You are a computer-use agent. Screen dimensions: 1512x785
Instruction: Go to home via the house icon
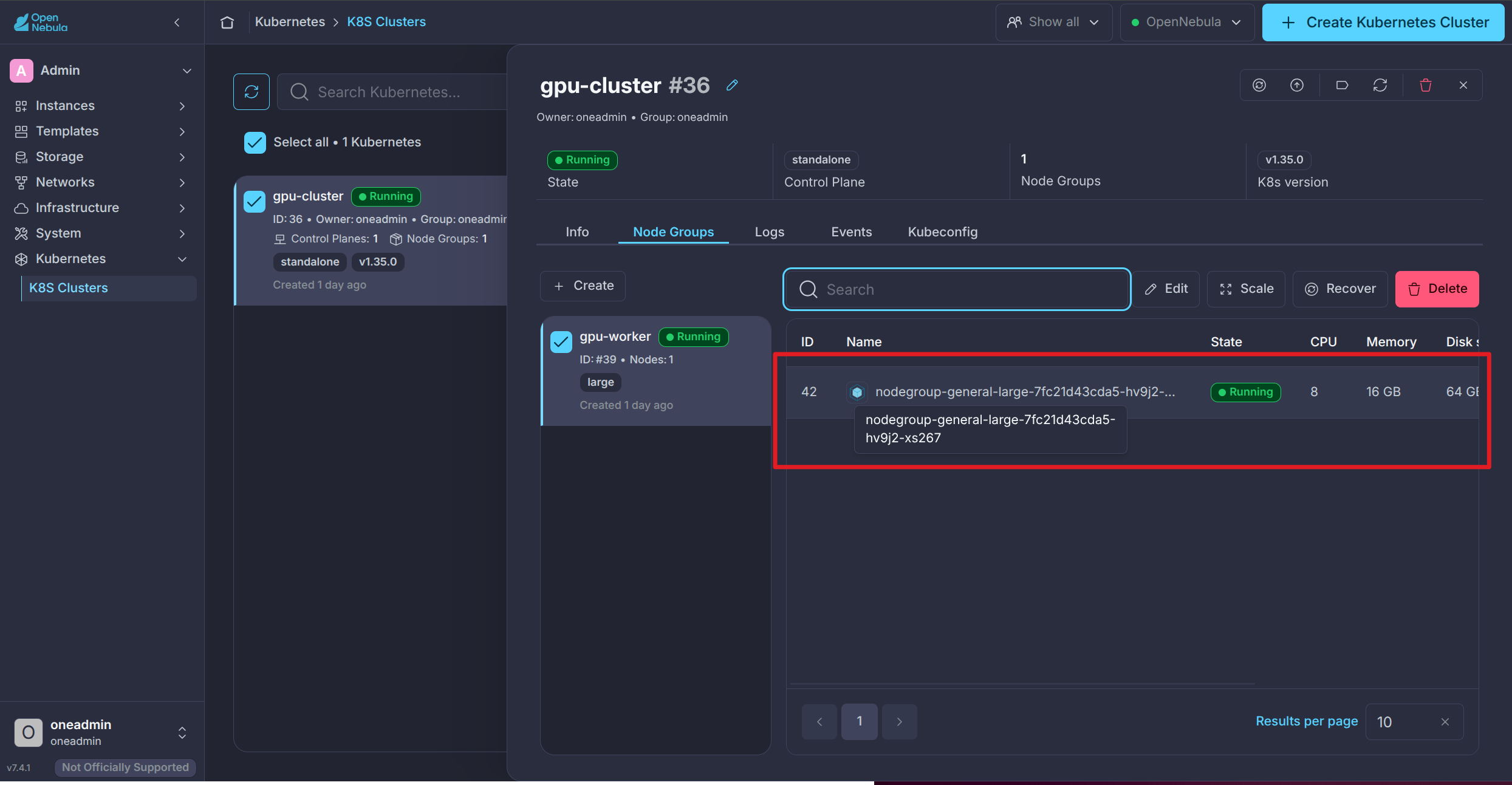click(x=227, y=22)
